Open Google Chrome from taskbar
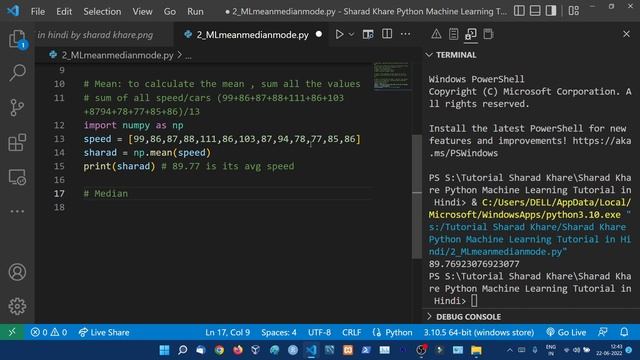The width and height of the screenshot is (640, 360). [x=219, y=350]
